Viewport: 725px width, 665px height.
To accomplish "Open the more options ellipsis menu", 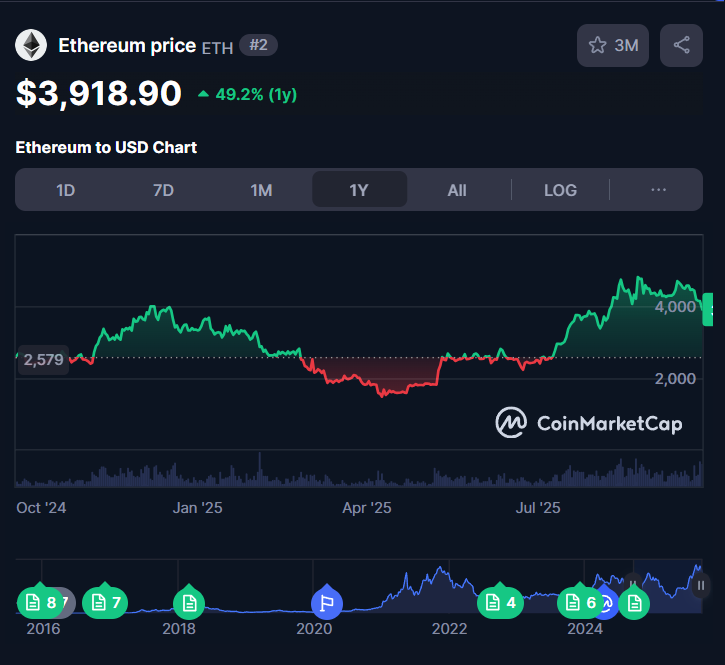I will (x=658, y=190).
